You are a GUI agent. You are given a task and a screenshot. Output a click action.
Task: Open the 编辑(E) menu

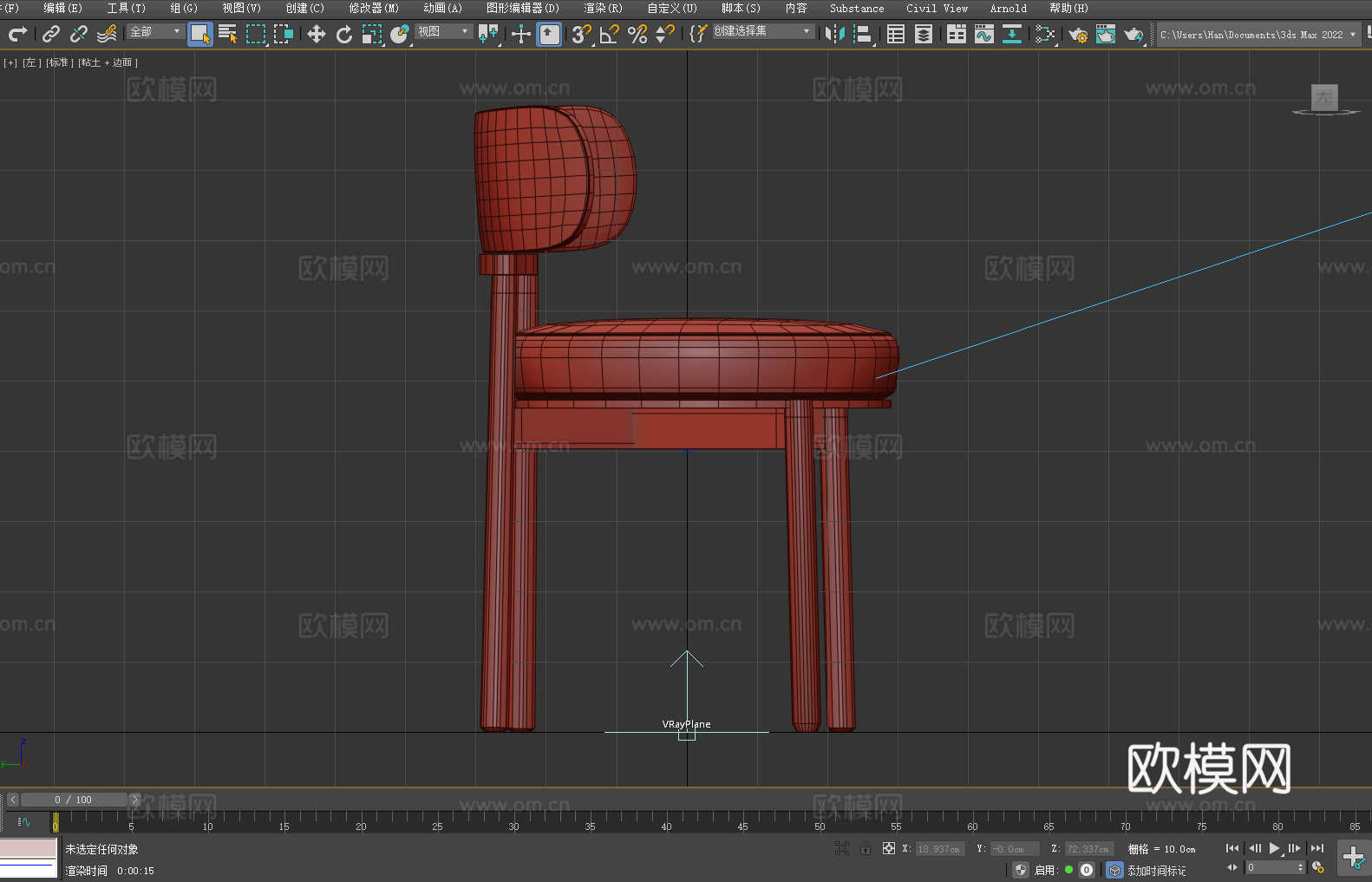click(x=62, y=8)
